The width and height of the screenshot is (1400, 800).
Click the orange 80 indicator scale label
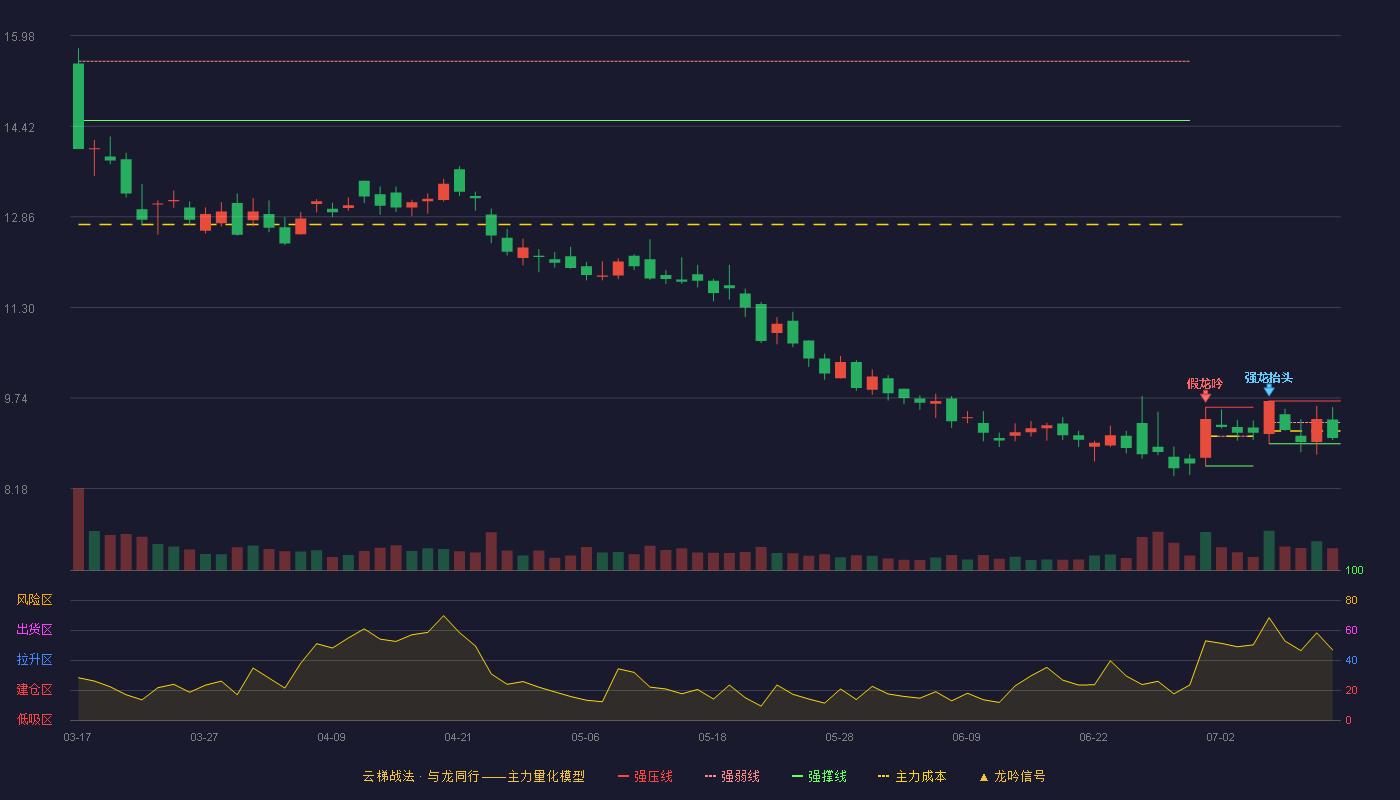point(1351,600)
